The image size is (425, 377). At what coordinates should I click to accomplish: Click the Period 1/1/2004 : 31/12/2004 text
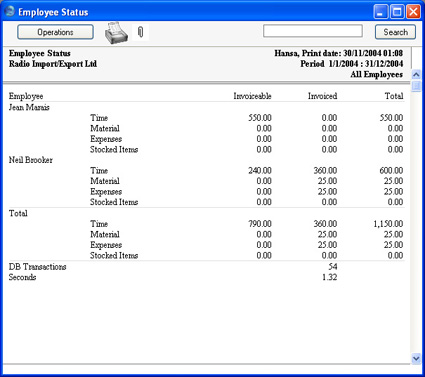(352, 64)
